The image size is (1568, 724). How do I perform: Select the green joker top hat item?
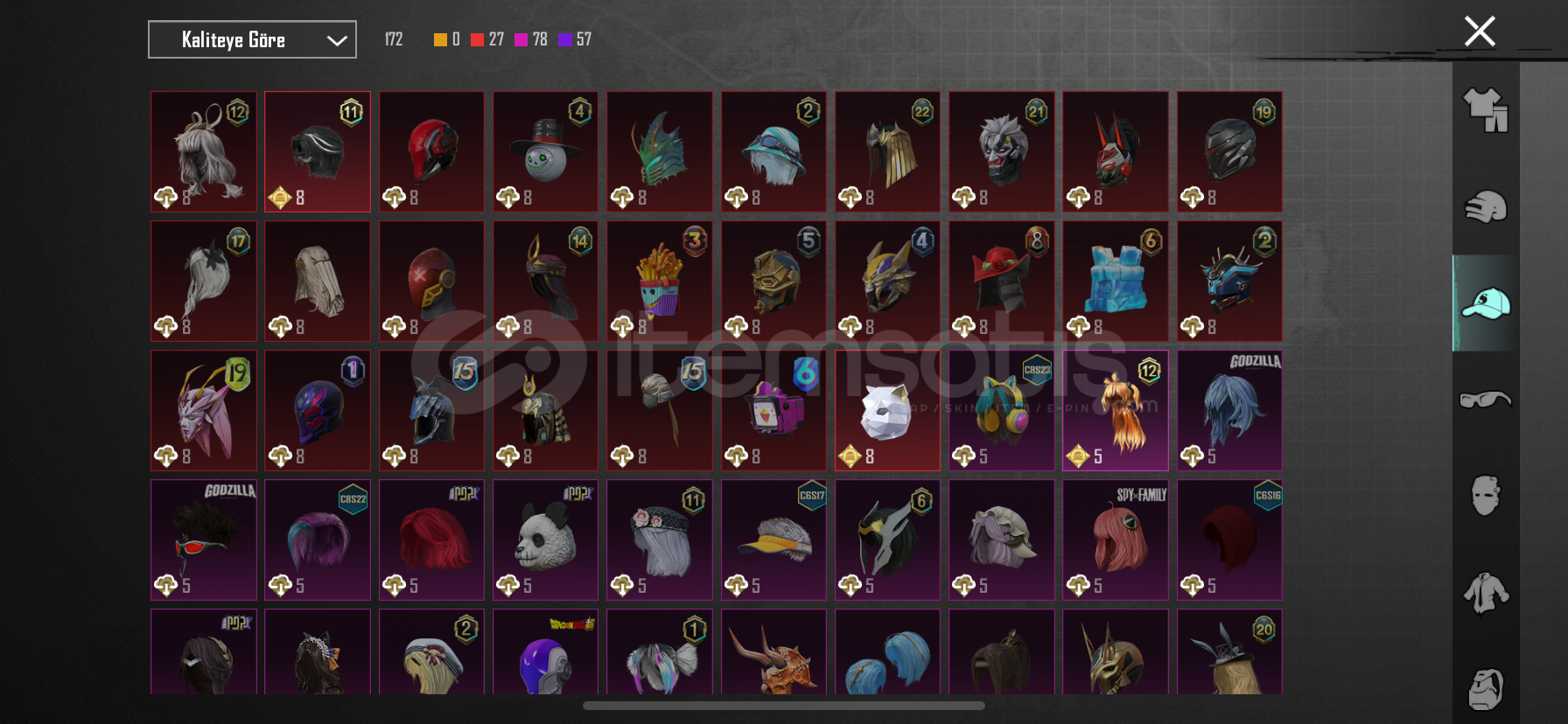545,151
